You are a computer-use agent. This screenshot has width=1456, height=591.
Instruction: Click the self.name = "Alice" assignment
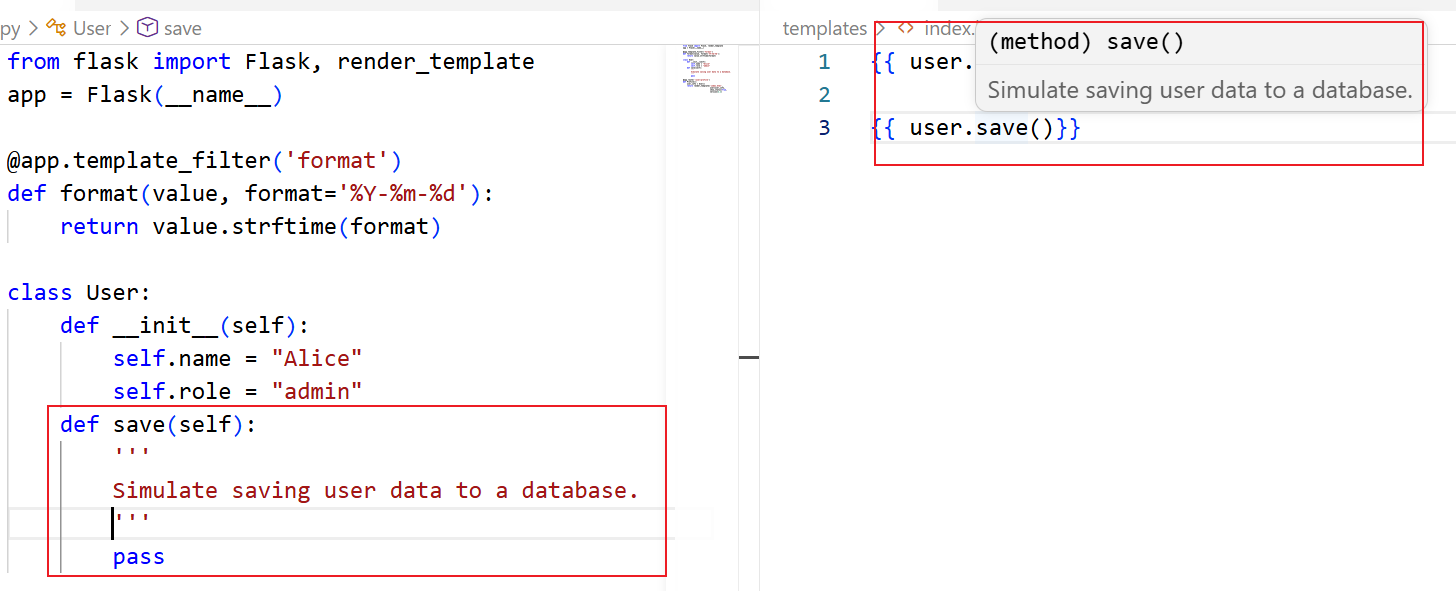pyautogui.click(x=238, y=359)
